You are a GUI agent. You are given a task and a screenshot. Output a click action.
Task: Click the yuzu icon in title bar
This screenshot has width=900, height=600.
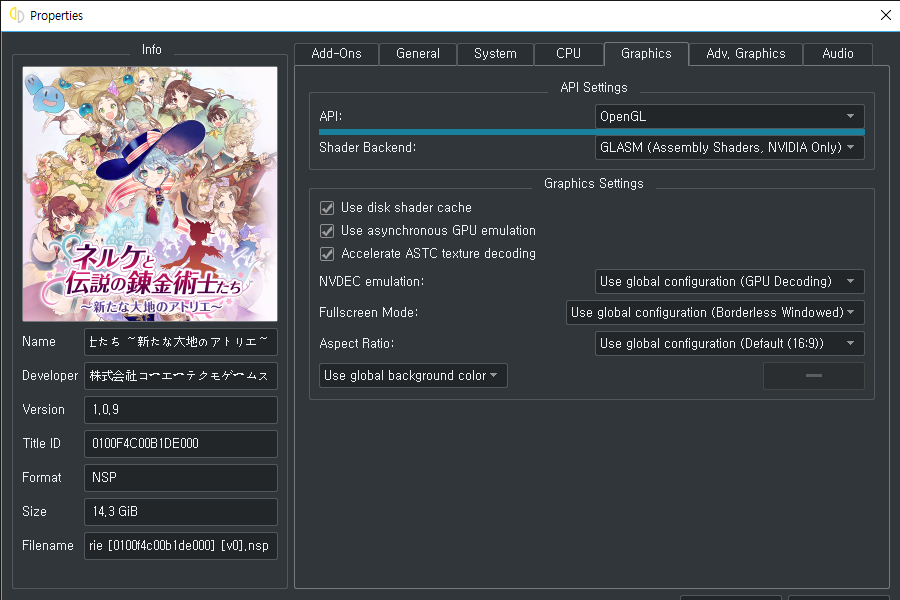pyautogui.click(x=17, y=16)
